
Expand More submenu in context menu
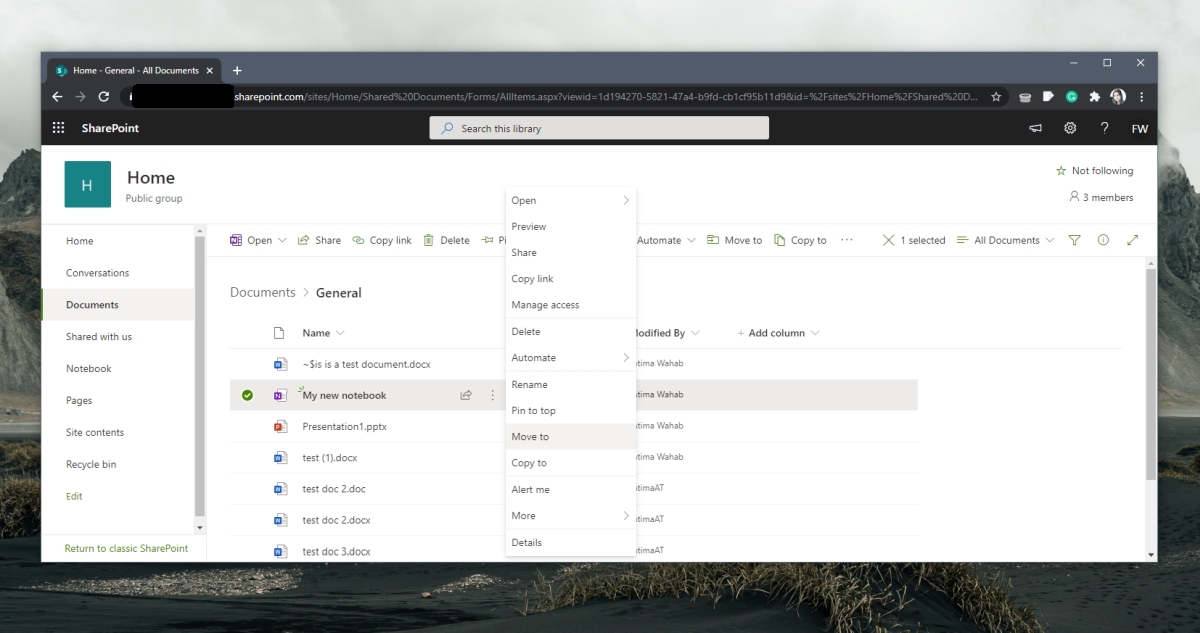click(x=627, y=515)
